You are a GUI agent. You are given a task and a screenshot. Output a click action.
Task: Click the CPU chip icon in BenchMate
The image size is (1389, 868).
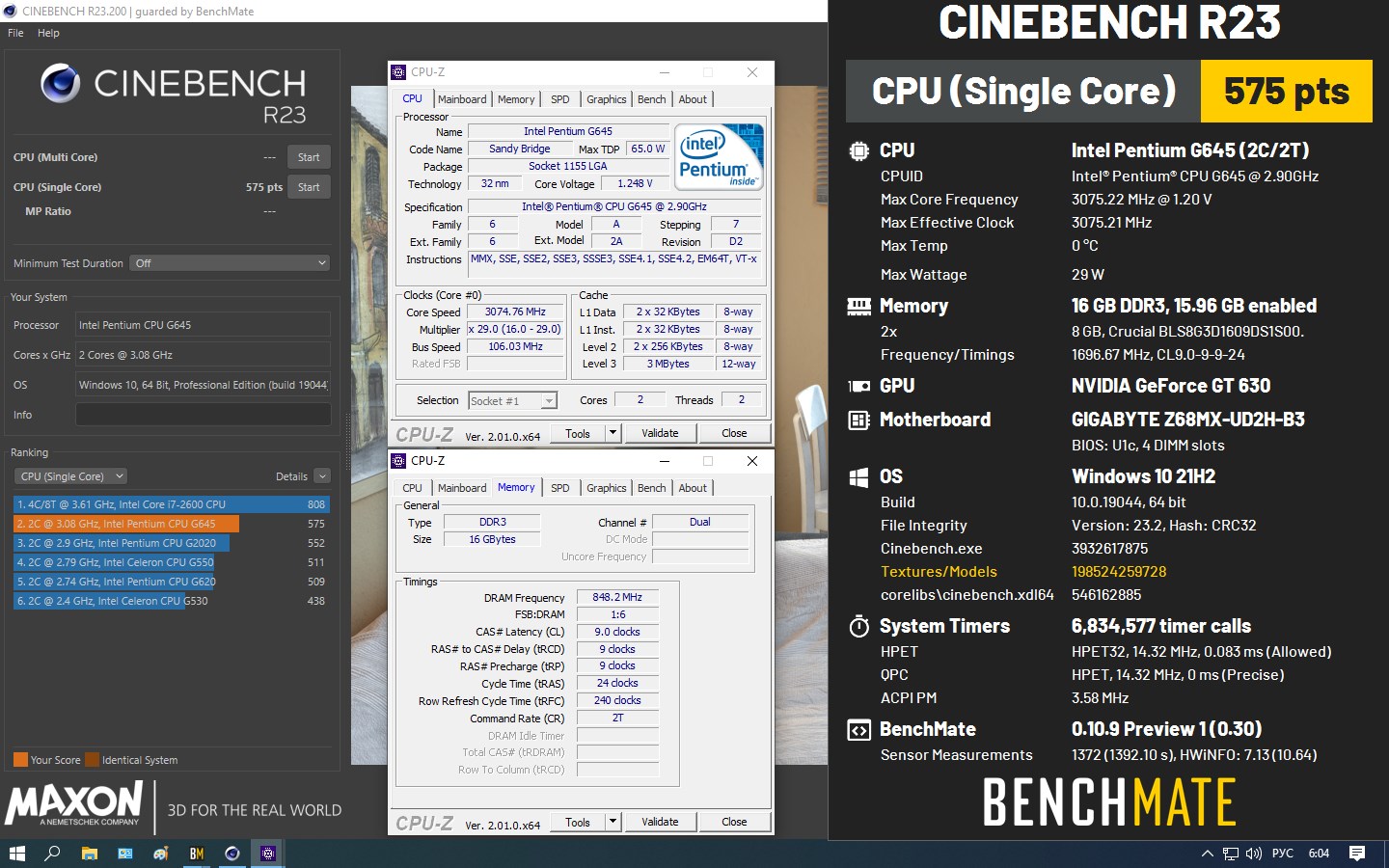(858, 150)
